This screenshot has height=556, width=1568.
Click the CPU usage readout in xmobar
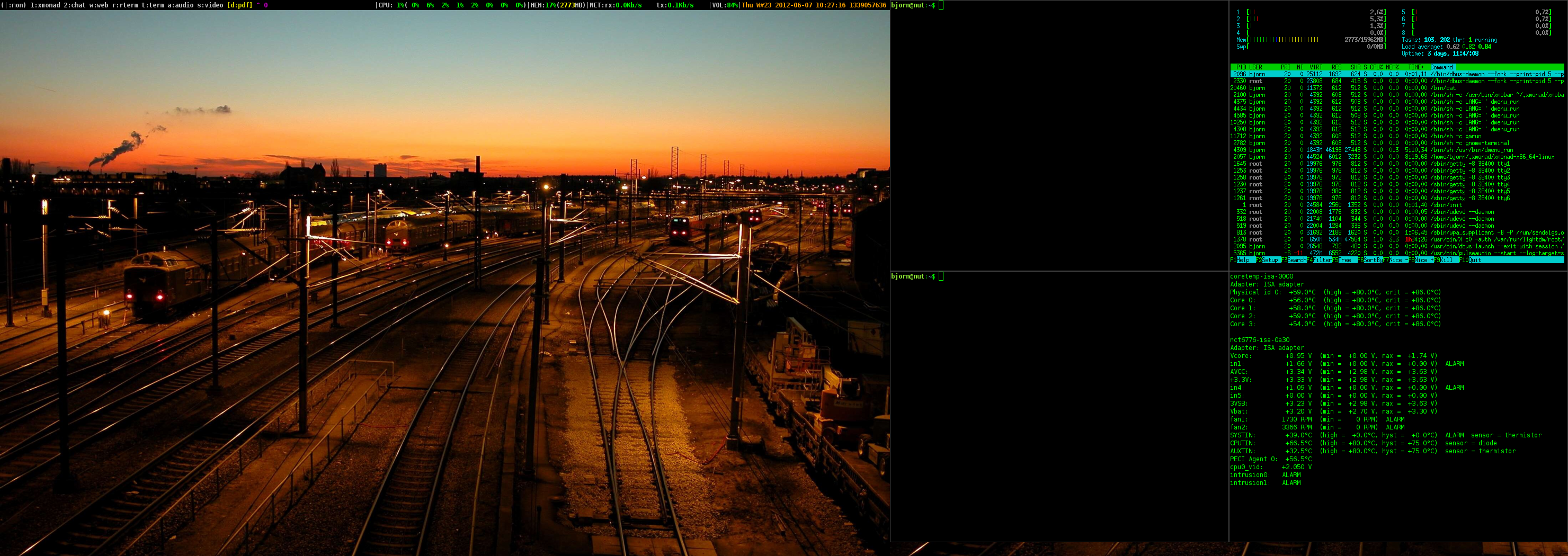[x=452, y=5]
